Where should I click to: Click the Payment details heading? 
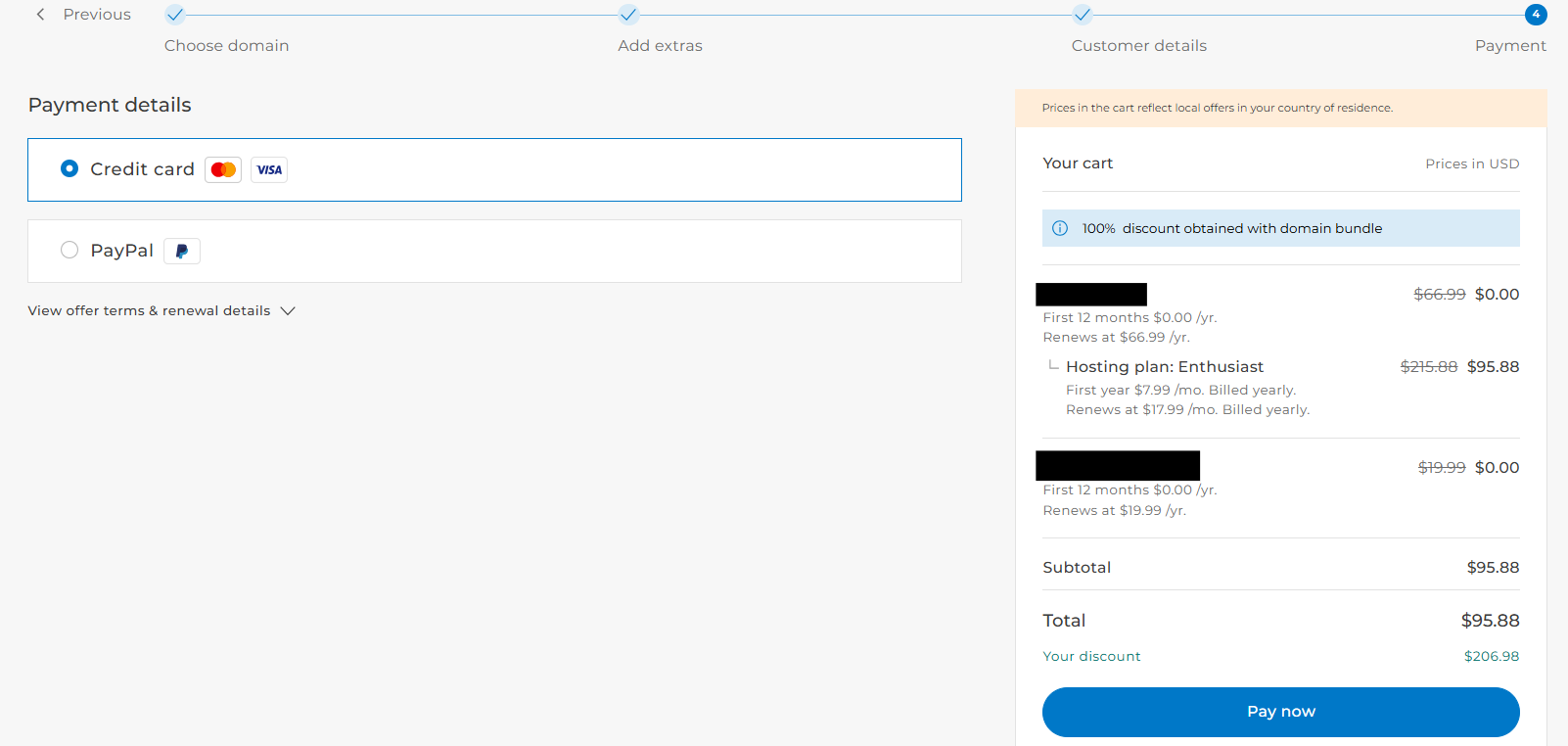110,105
